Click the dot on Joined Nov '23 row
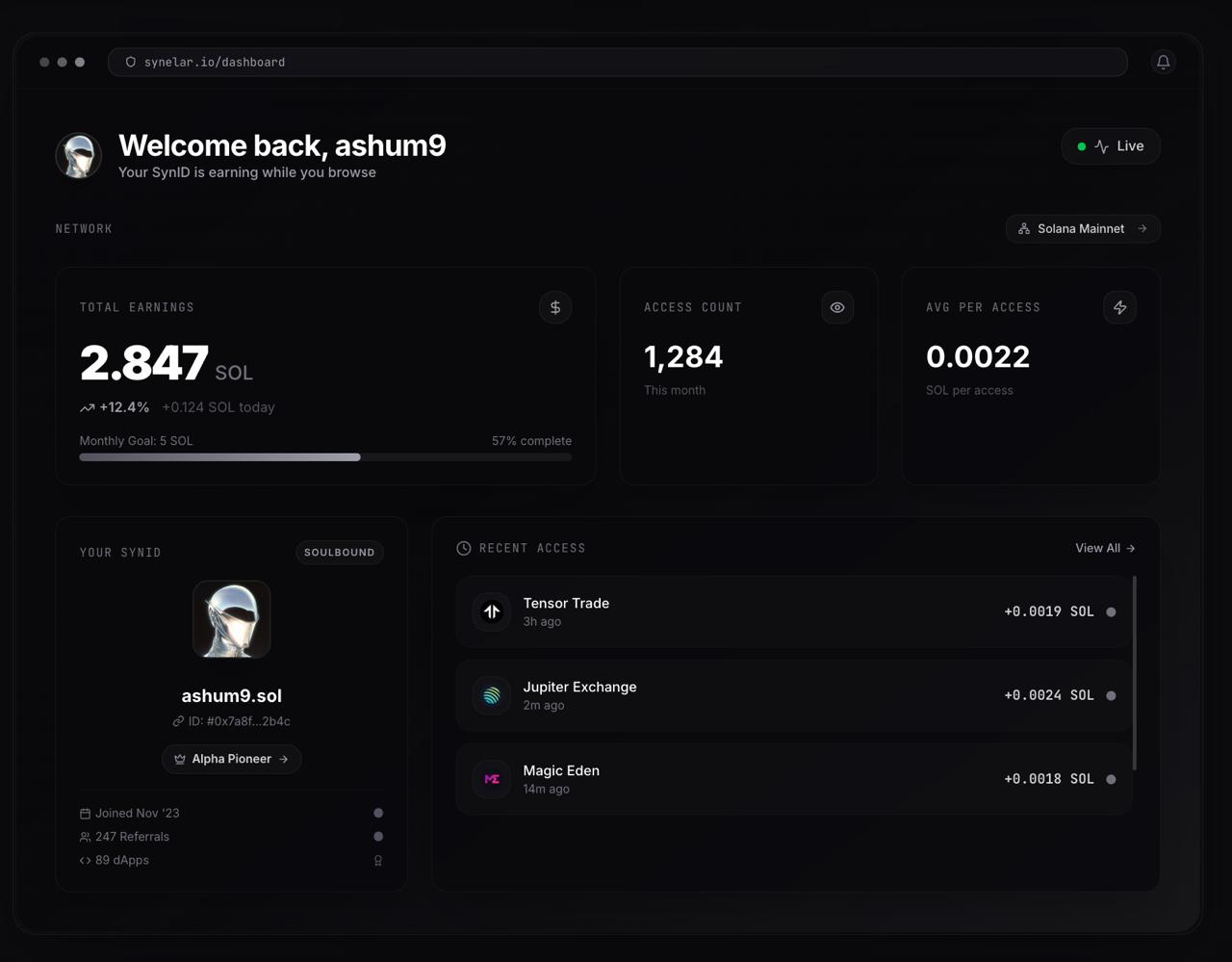The height and width of the screenshot is (962, 1232). pos(378,813)
